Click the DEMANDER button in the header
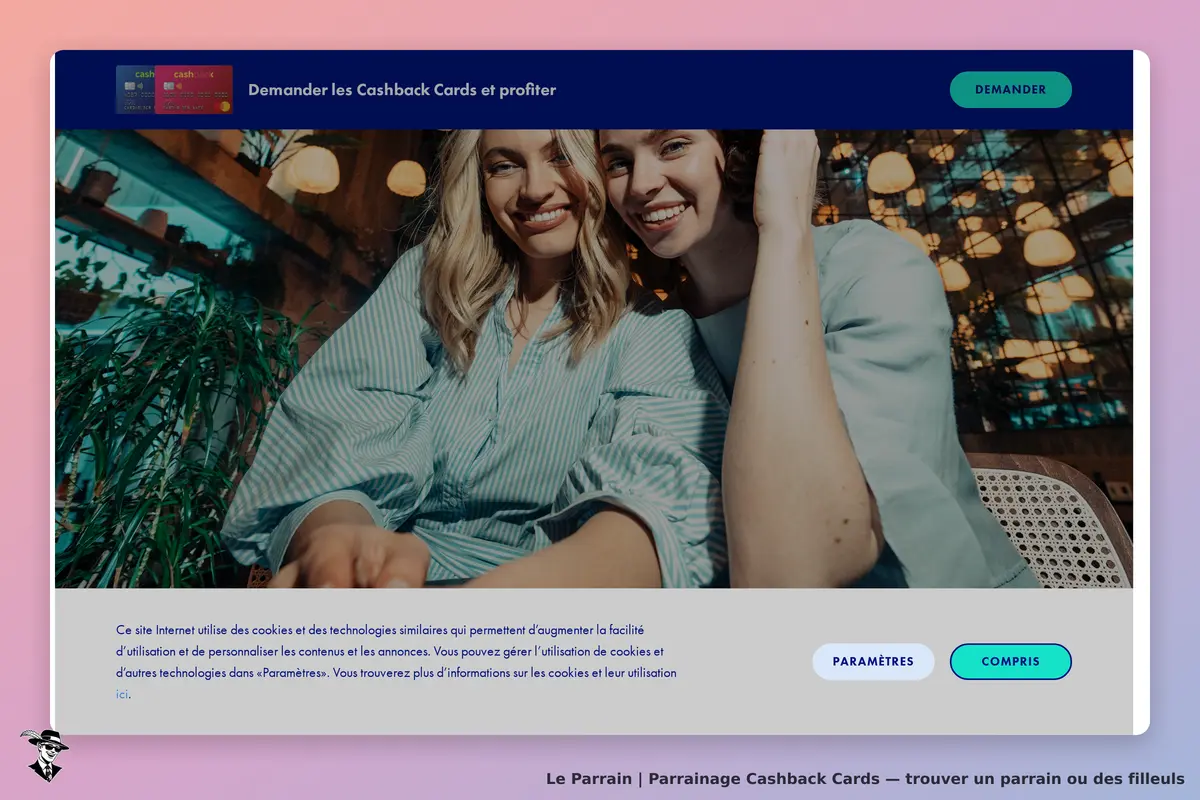This screenshot has width=1200, height=800. [1010, 90]
